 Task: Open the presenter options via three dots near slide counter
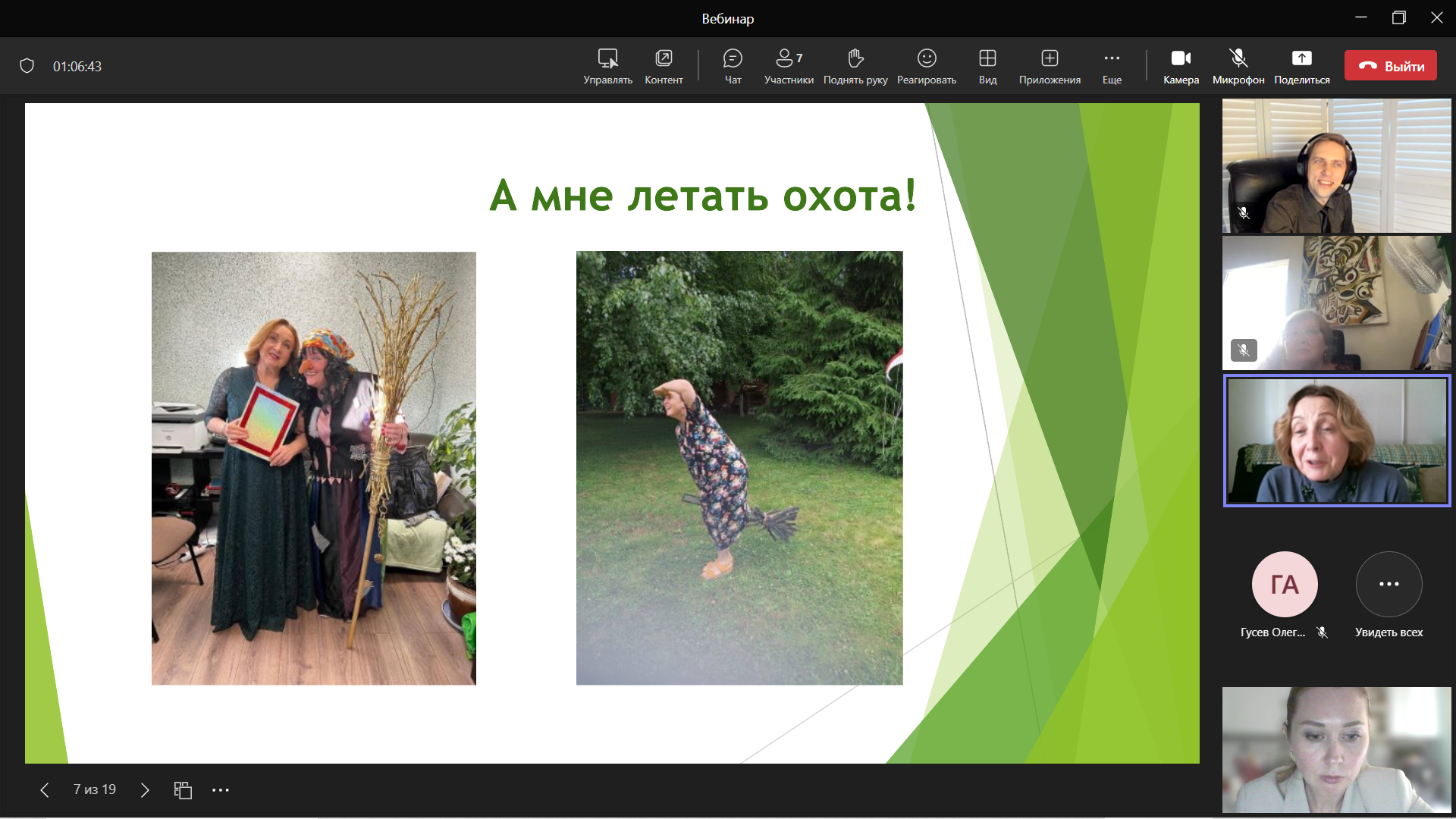(220, 789)
